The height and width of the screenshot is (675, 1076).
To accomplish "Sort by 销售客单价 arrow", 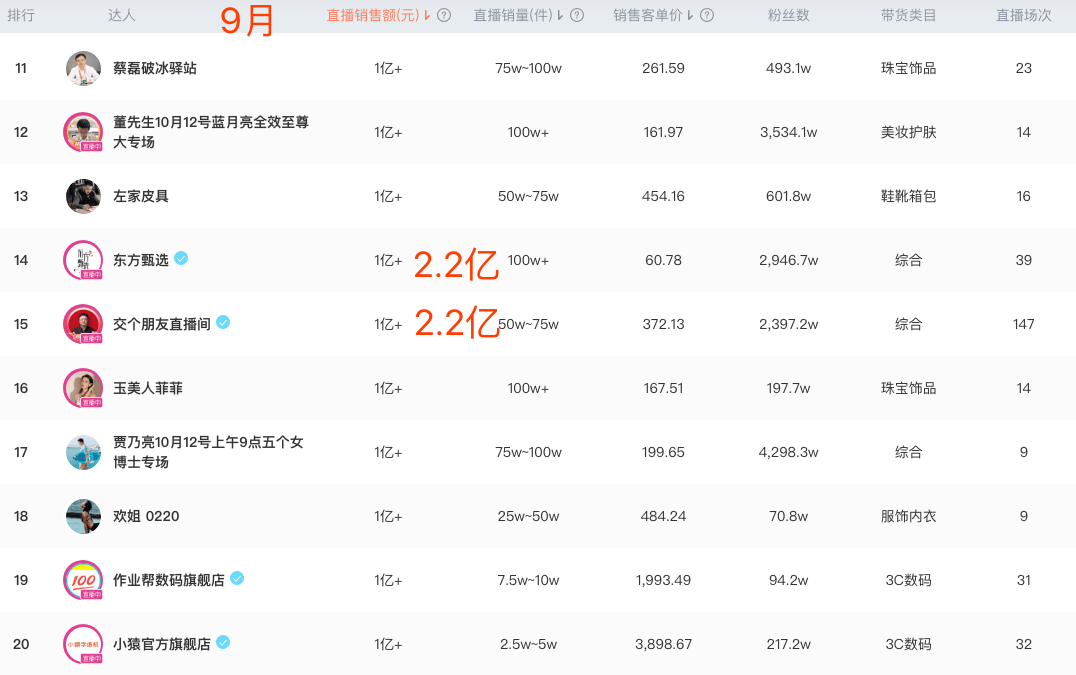I will [x=690, y=15].
